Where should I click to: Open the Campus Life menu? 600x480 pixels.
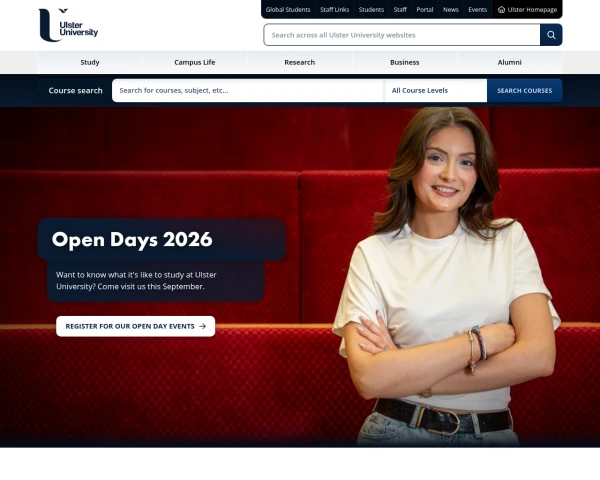[195, 62]
